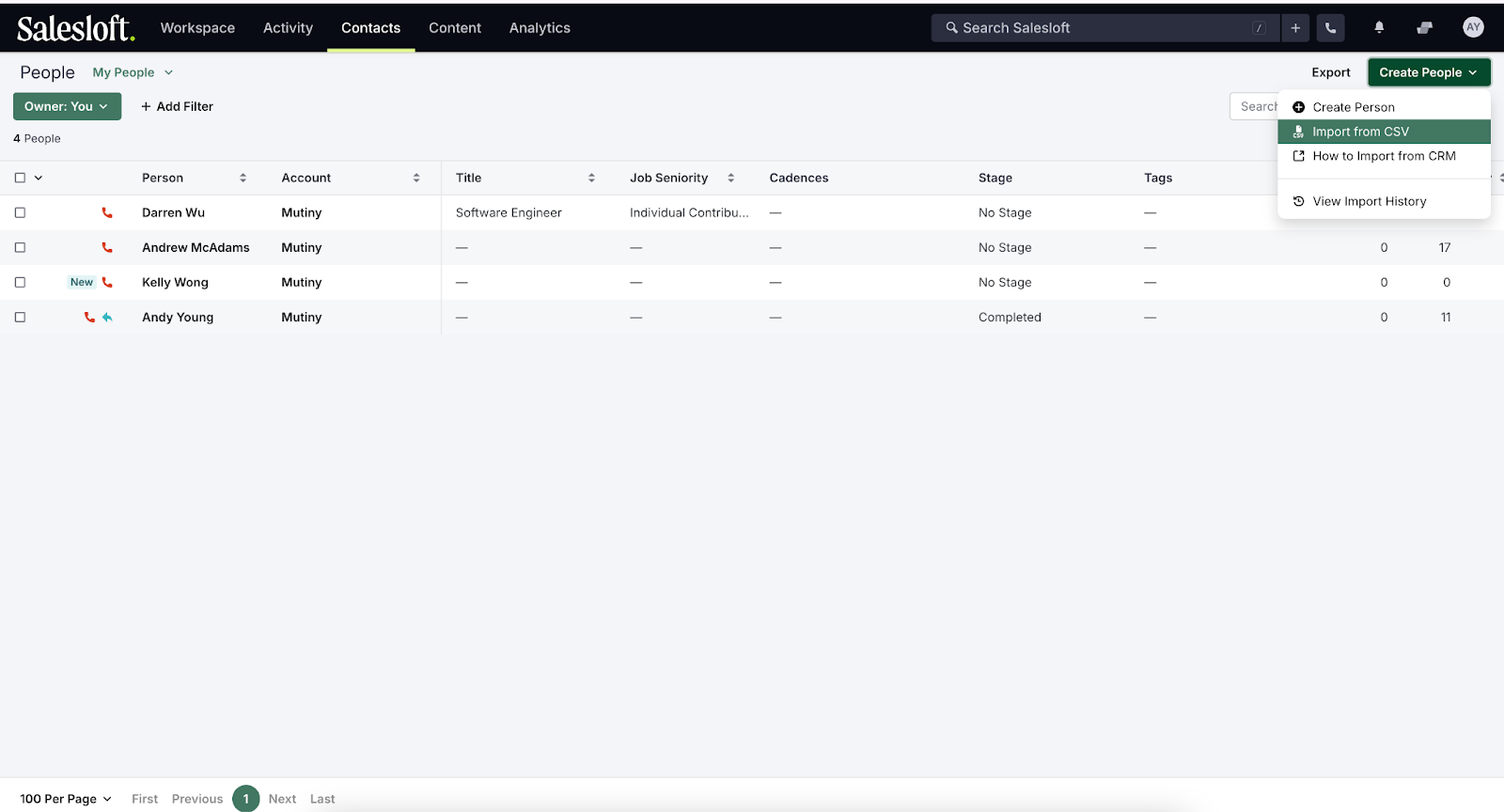This screenshot has height=812, width=1504.
Task: Click the Stage column header
Action: pyautogui.click(x=995, y=178)
